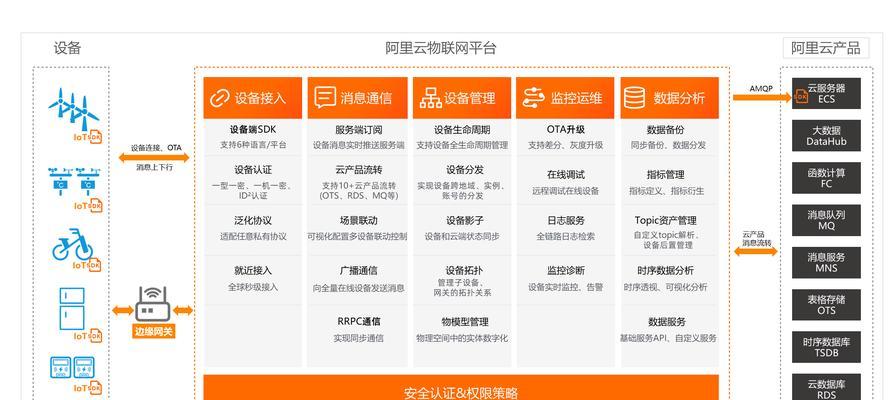
Task: Click the 就近接入 item
Action: point(253,270)
